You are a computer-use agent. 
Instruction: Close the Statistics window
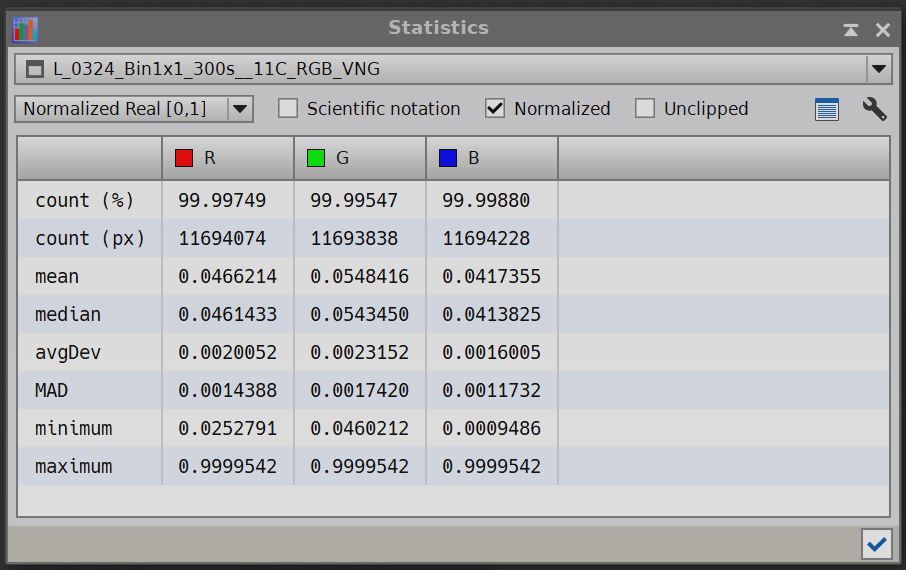[x=882, y=29]
